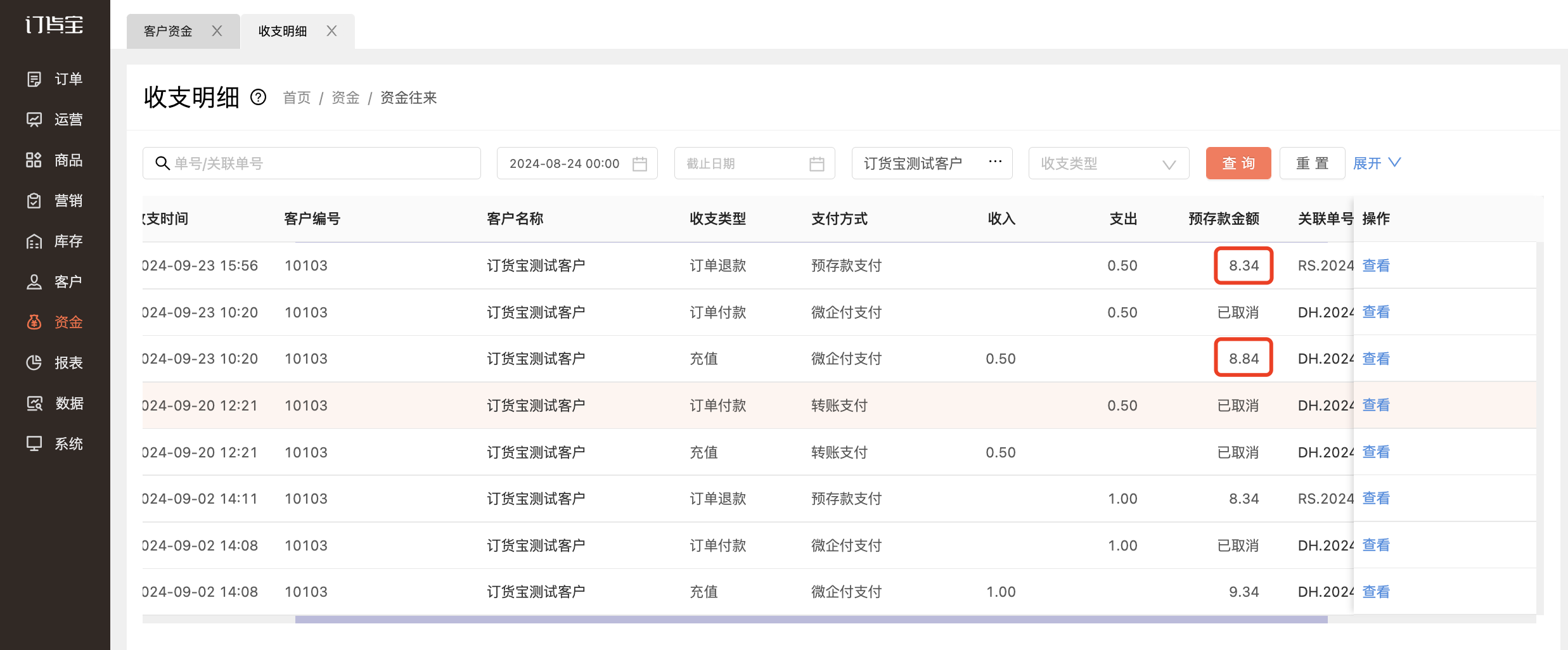Switch to the 客户资金 tab
1568x650 pixels.
(168, 31)
